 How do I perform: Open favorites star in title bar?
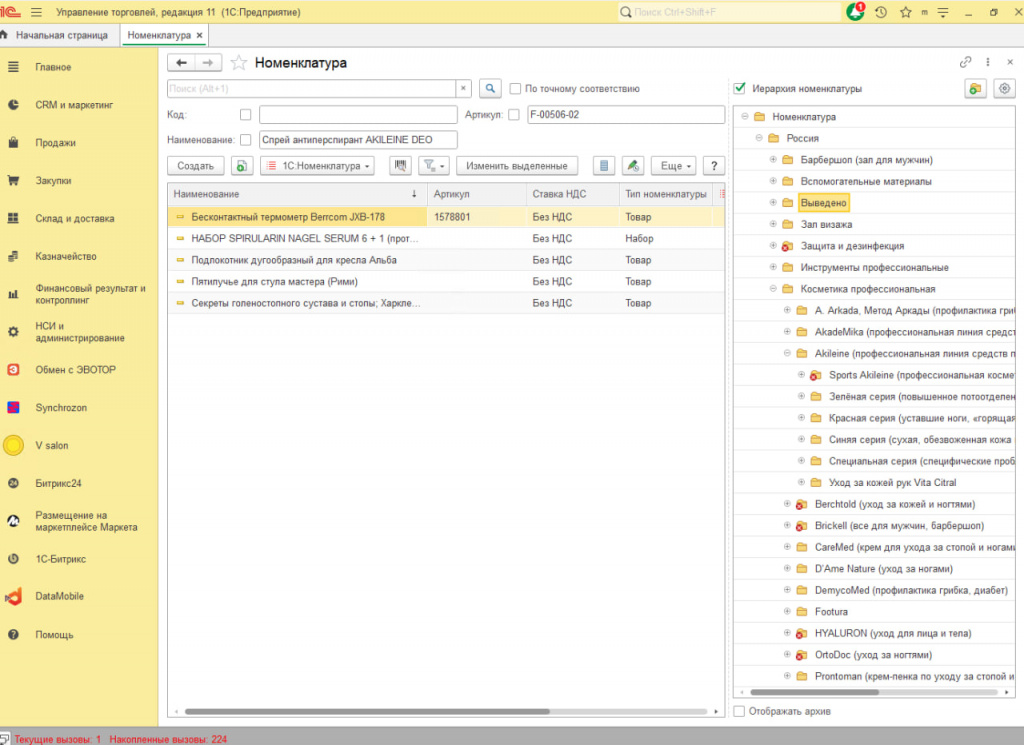(x=905, y=12)
